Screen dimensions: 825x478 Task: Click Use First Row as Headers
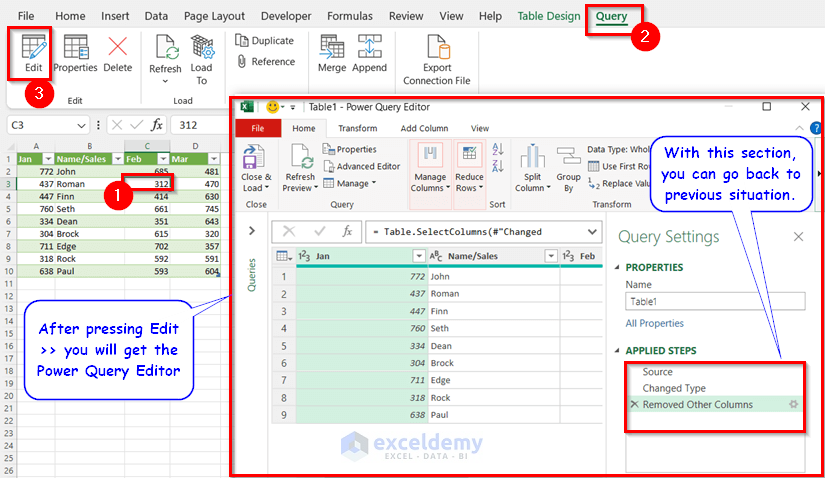[619, 166]
